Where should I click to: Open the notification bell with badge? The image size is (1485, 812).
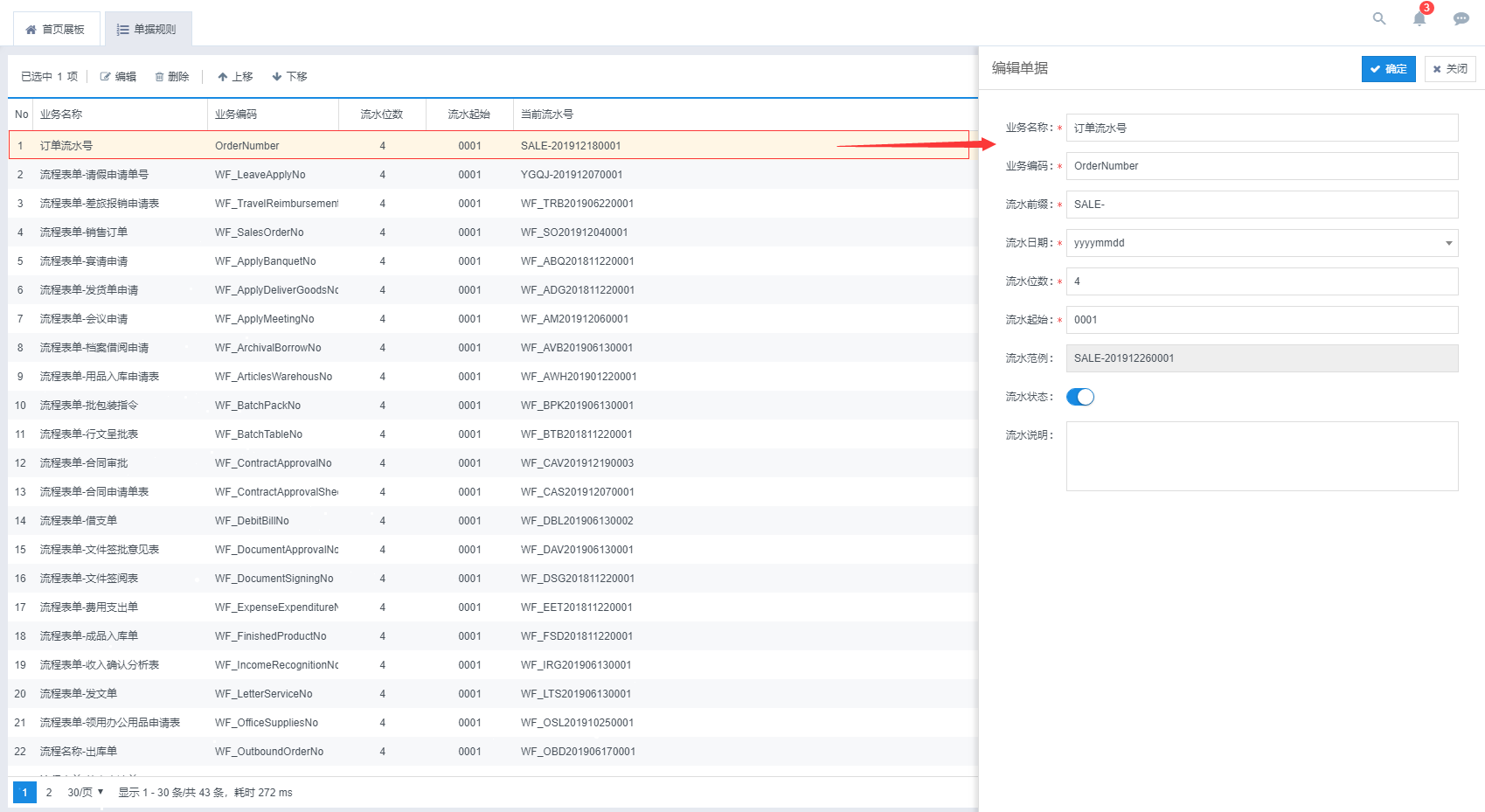1419,18
